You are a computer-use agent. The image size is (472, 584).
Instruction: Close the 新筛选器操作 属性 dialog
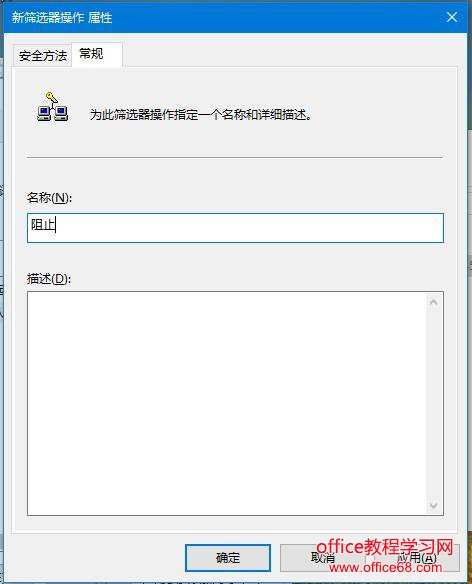tap(452, 17)
